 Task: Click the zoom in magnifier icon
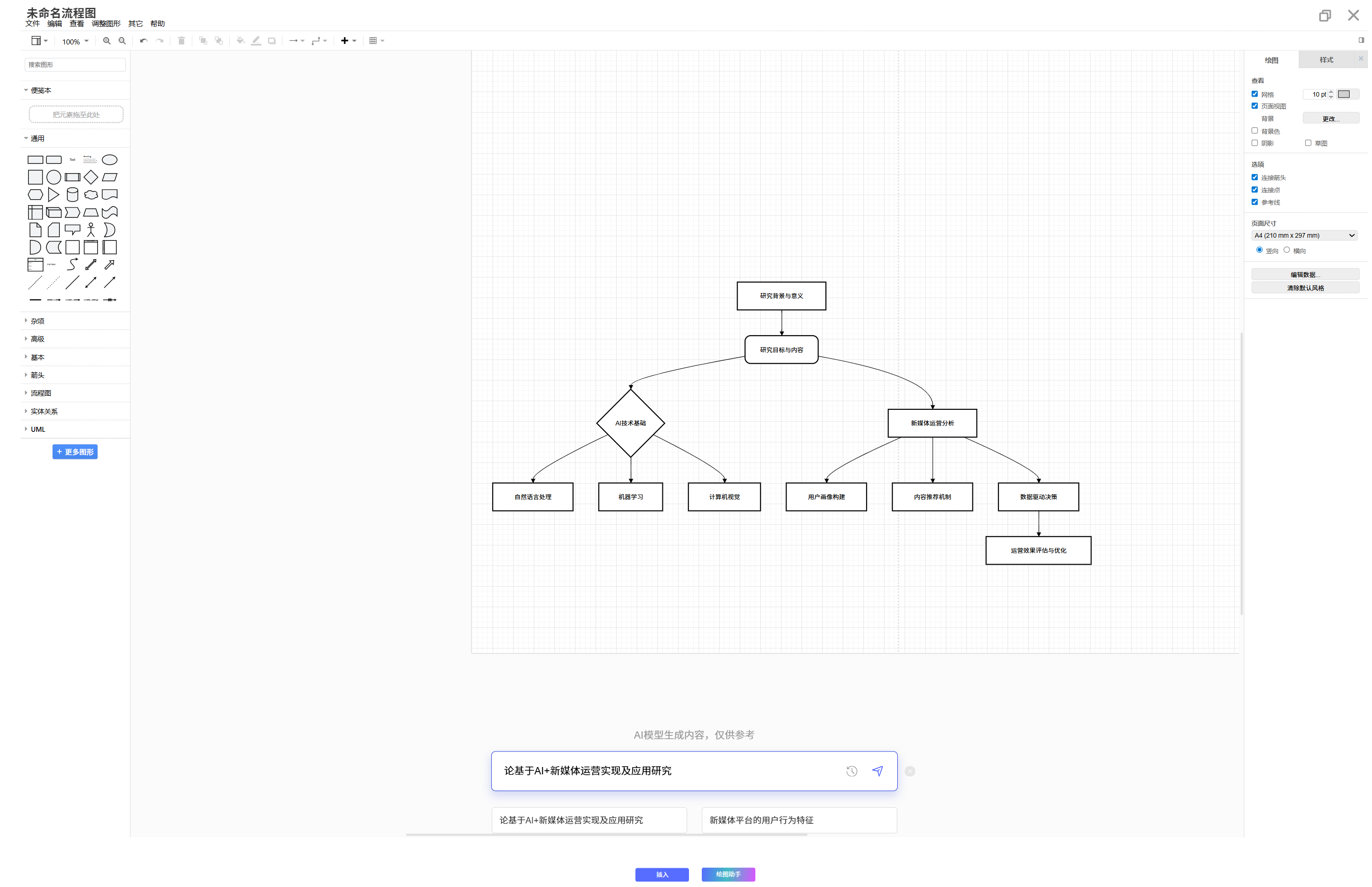click(x=107, y=41)
